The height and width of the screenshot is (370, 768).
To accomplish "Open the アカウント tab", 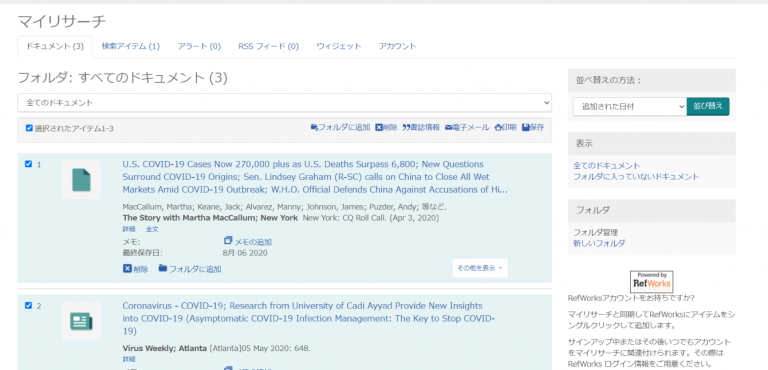I will tap(397, 47).
